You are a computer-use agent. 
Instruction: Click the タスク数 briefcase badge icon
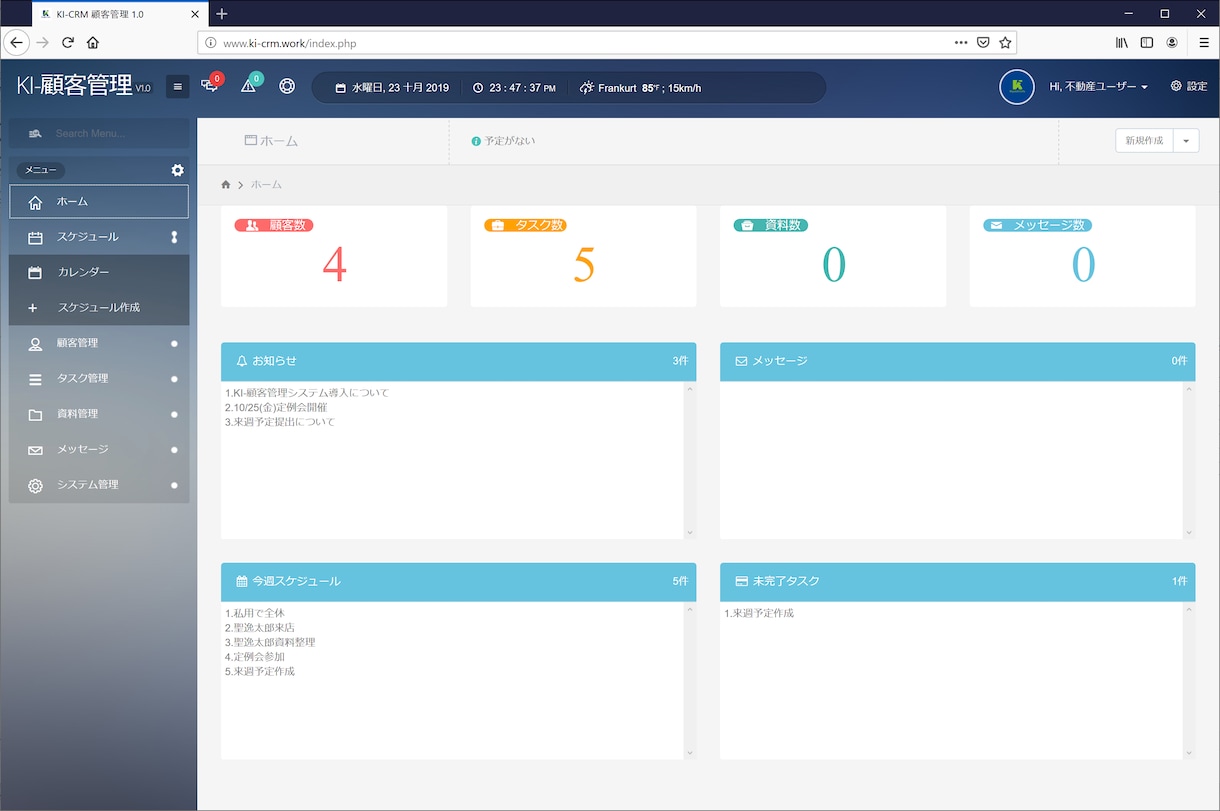(x=498, y=226)
